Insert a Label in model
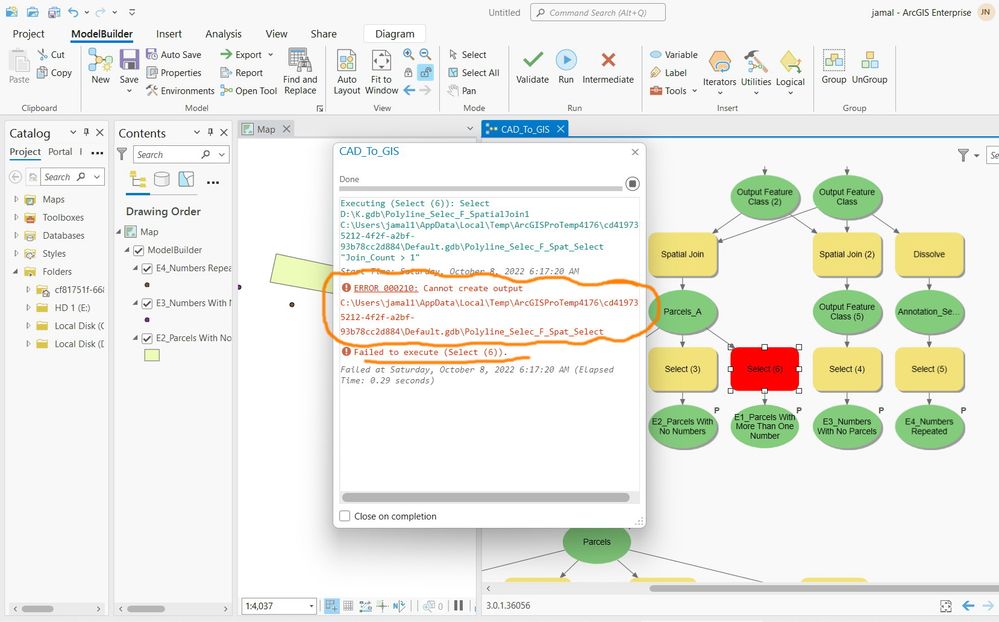 668,73
